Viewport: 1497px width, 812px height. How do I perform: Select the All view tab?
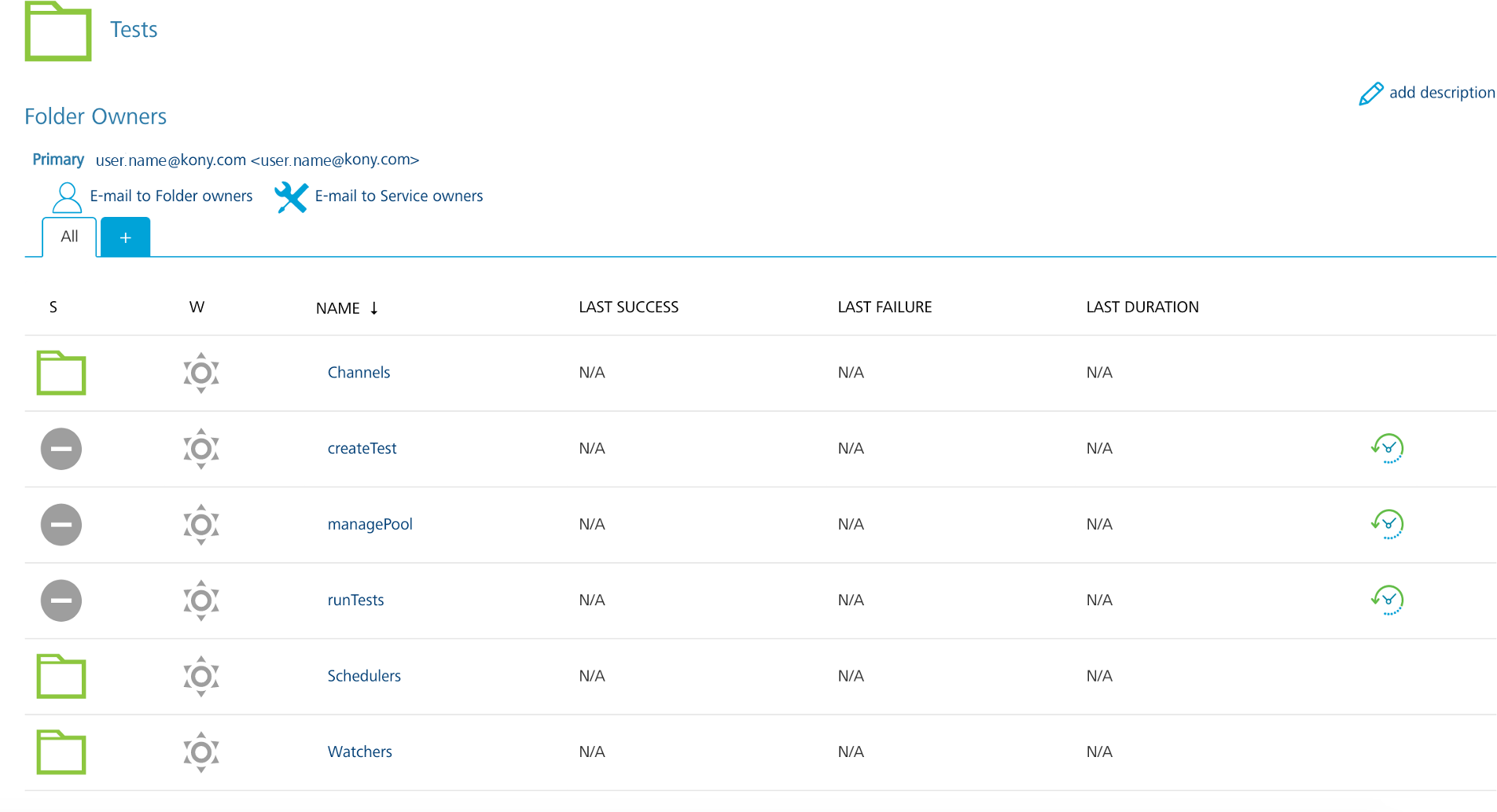(69, 237)
